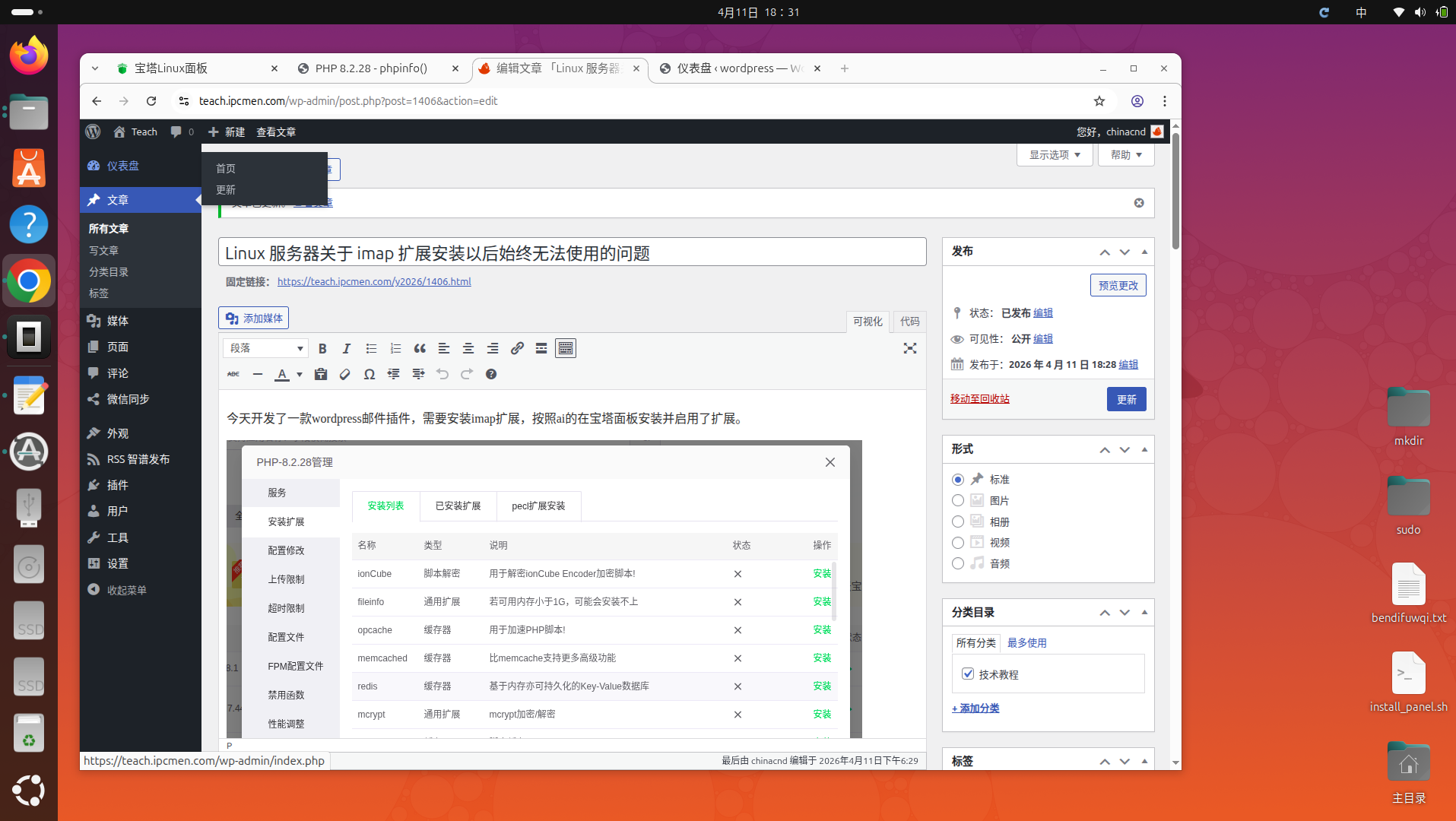Click inside the post title field
1456x821 pixels.
tap(570, 252)
